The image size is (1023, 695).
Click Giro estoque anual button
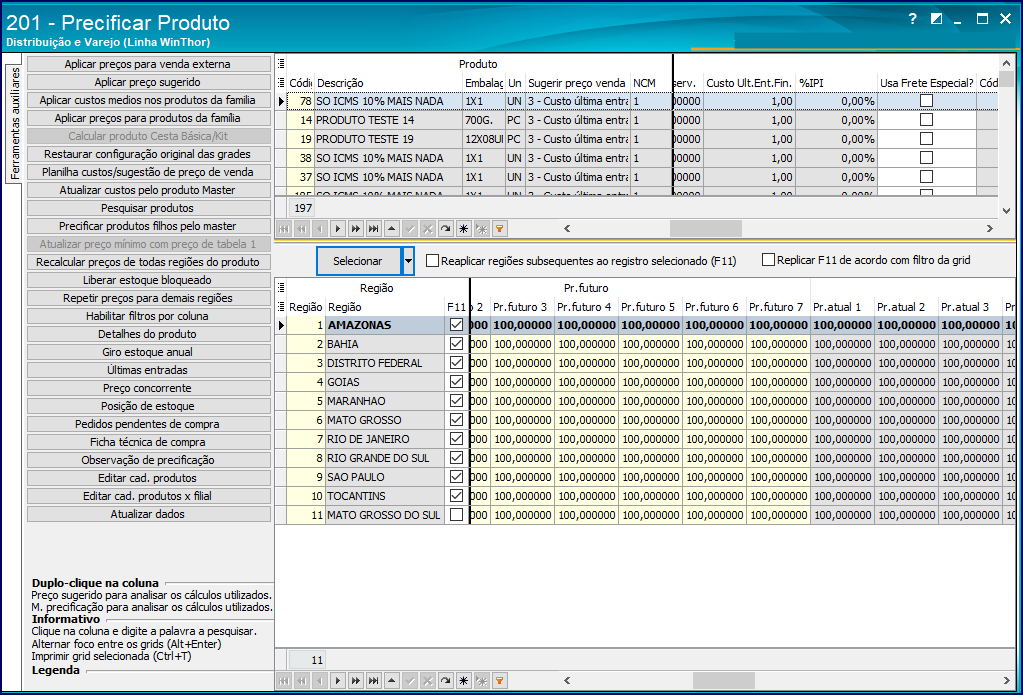149,352
